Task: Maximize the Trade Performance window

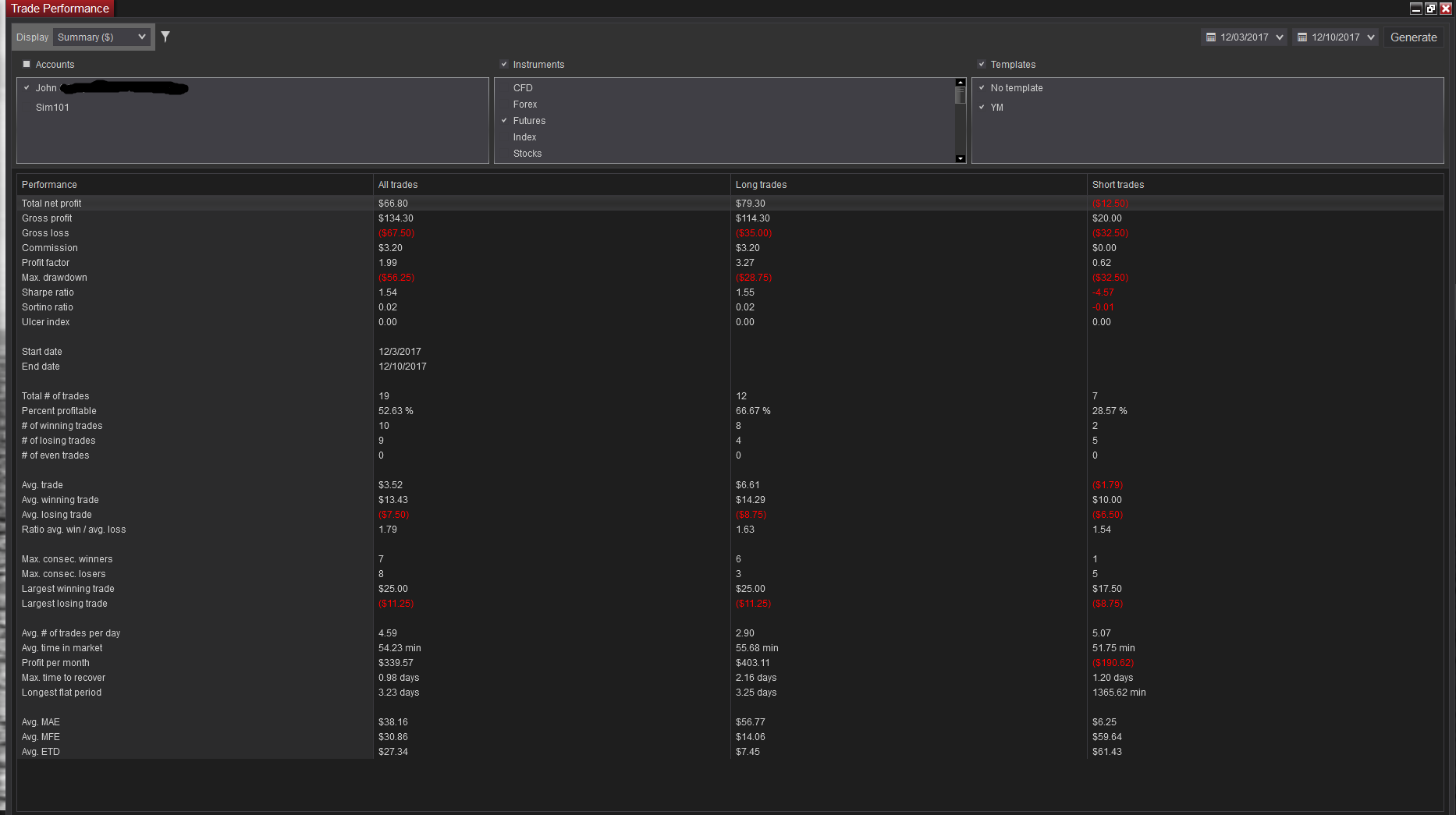Action: click(x=1431, y=9)
